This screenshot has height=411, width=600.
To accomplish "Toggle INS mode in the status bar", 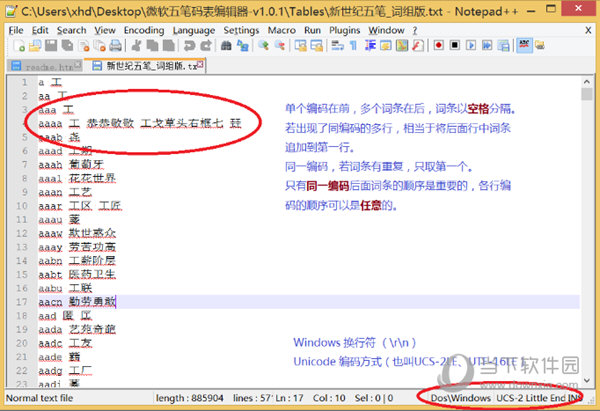I will coord(575,398).
